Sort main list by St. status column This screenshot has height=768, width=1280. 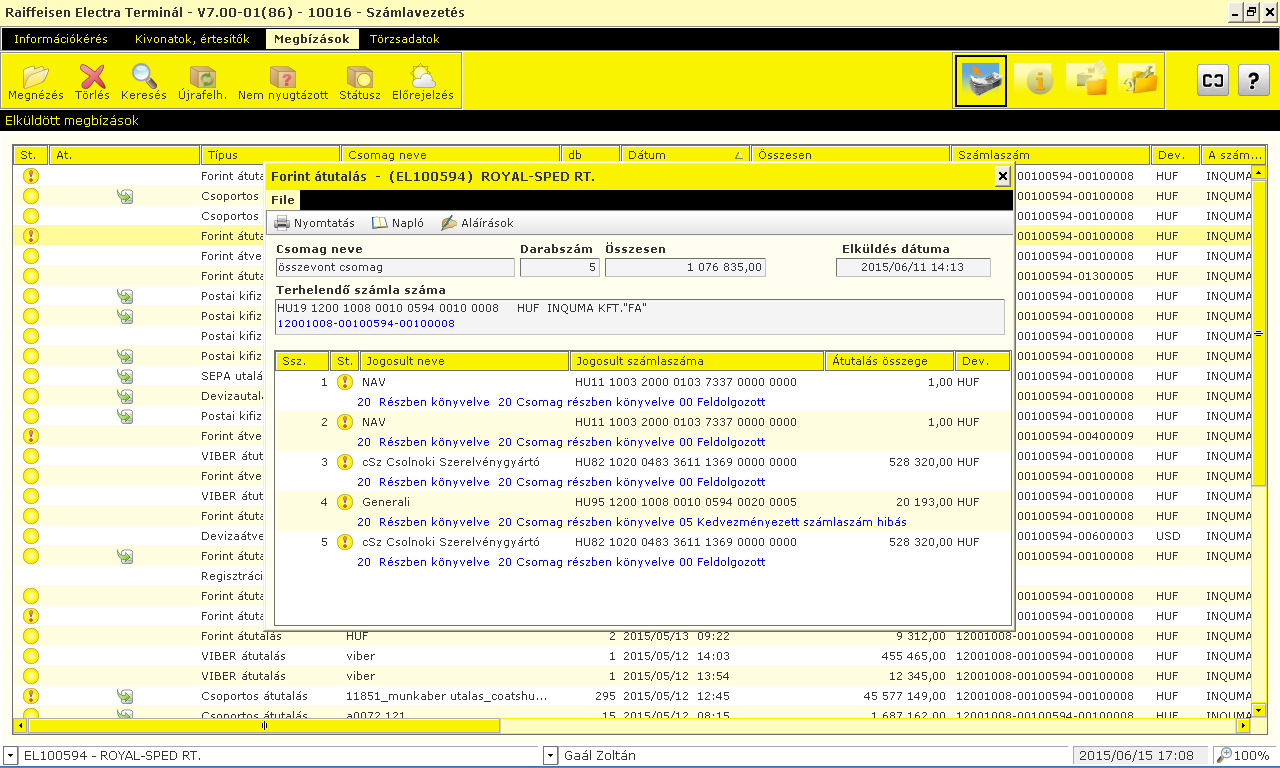coord(31,155)
